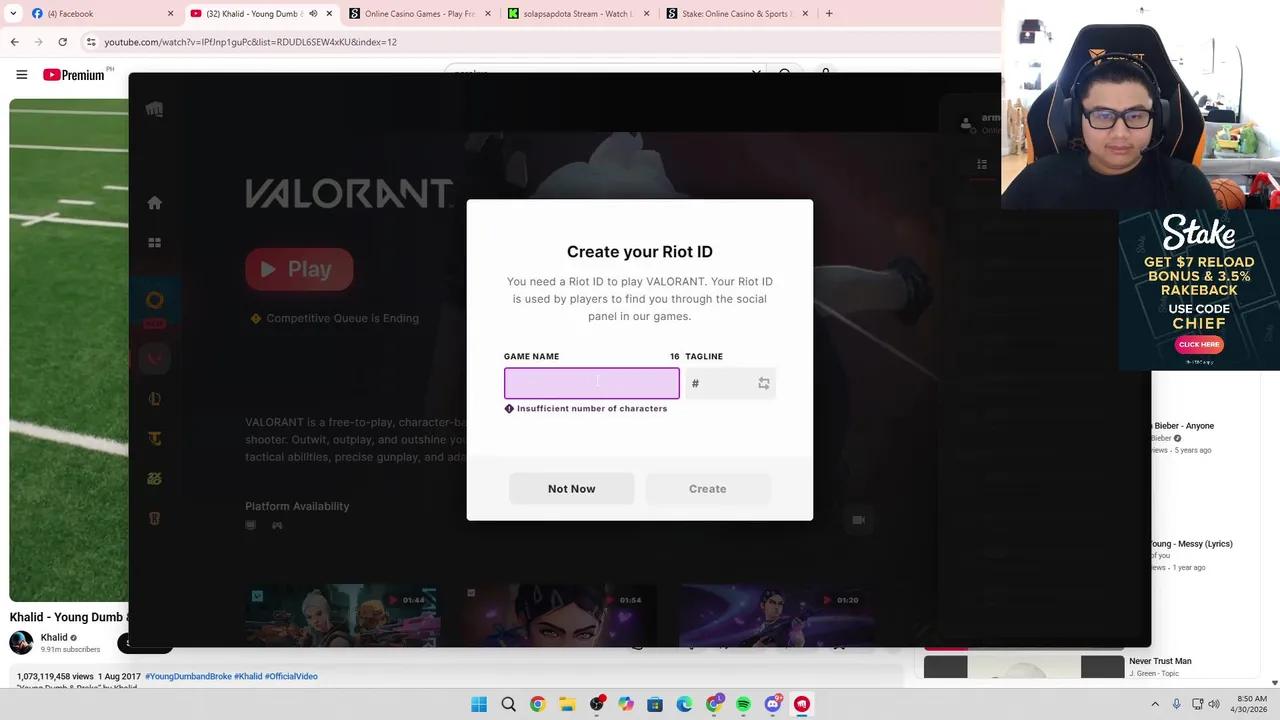Open Microsoft Edge from the taskbar
The image size is (1280, 720).
(x=684, y=704)
